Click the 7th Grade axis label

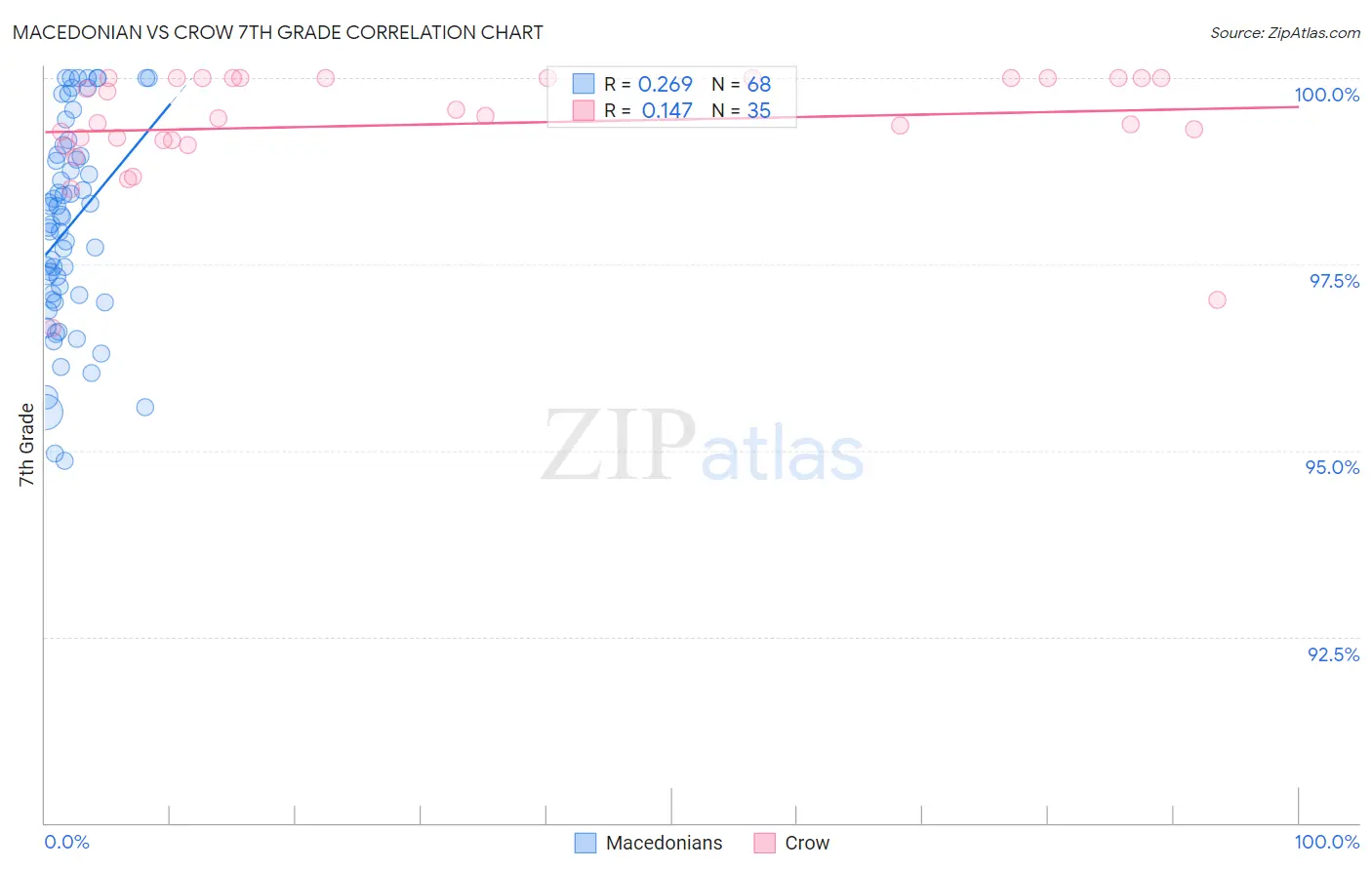(26, 444)
